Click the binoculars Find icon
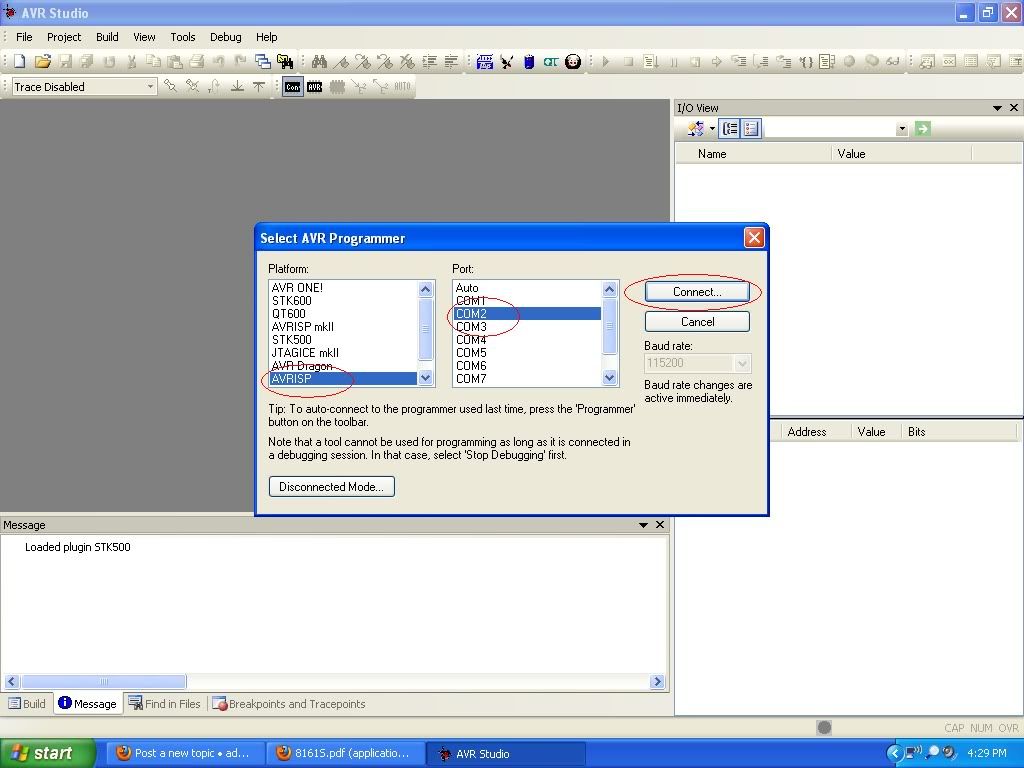This screenshot has height=768, width=1024. click(319, 61)
